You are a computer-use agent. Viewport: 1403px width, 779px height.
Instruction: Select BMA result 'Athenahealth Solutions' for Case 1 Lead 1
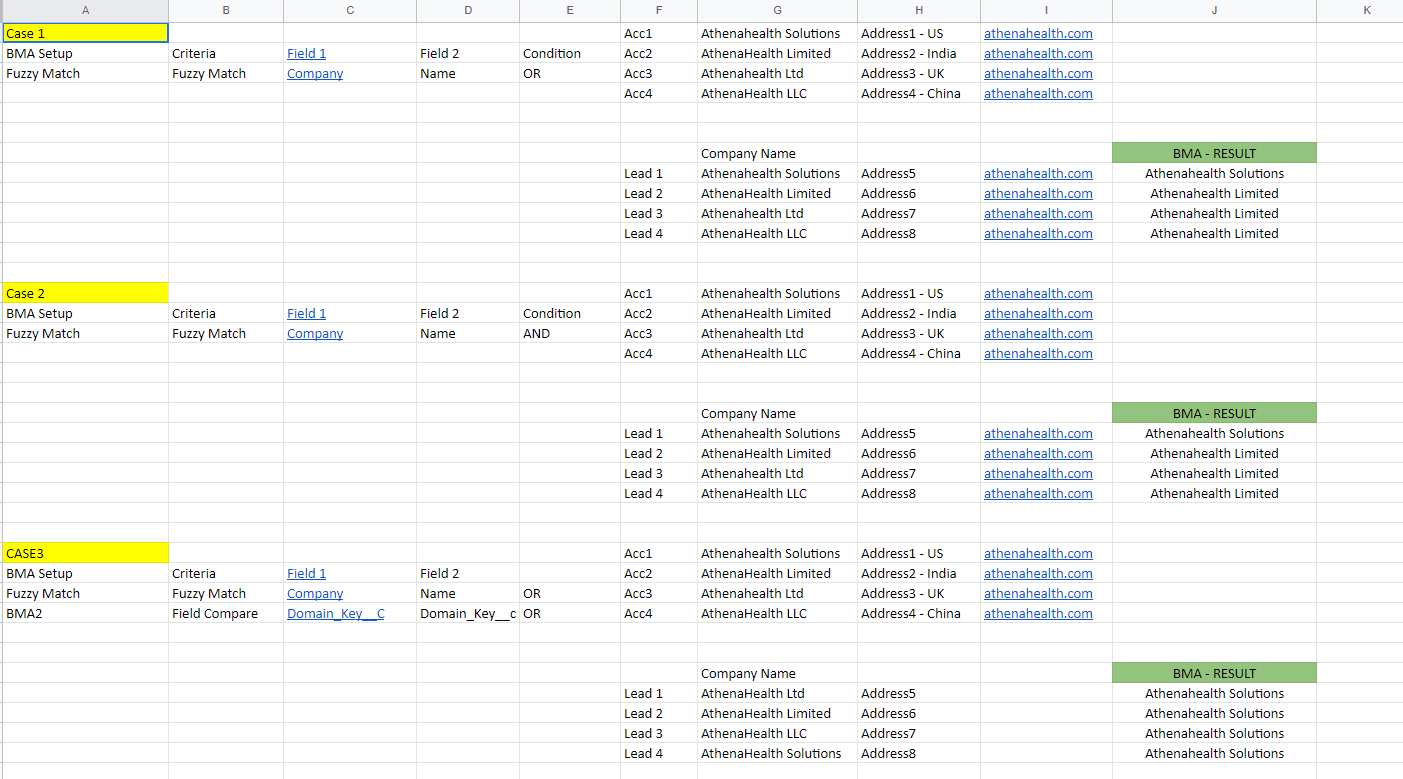pyautogui.click(x=1214, y=173)
